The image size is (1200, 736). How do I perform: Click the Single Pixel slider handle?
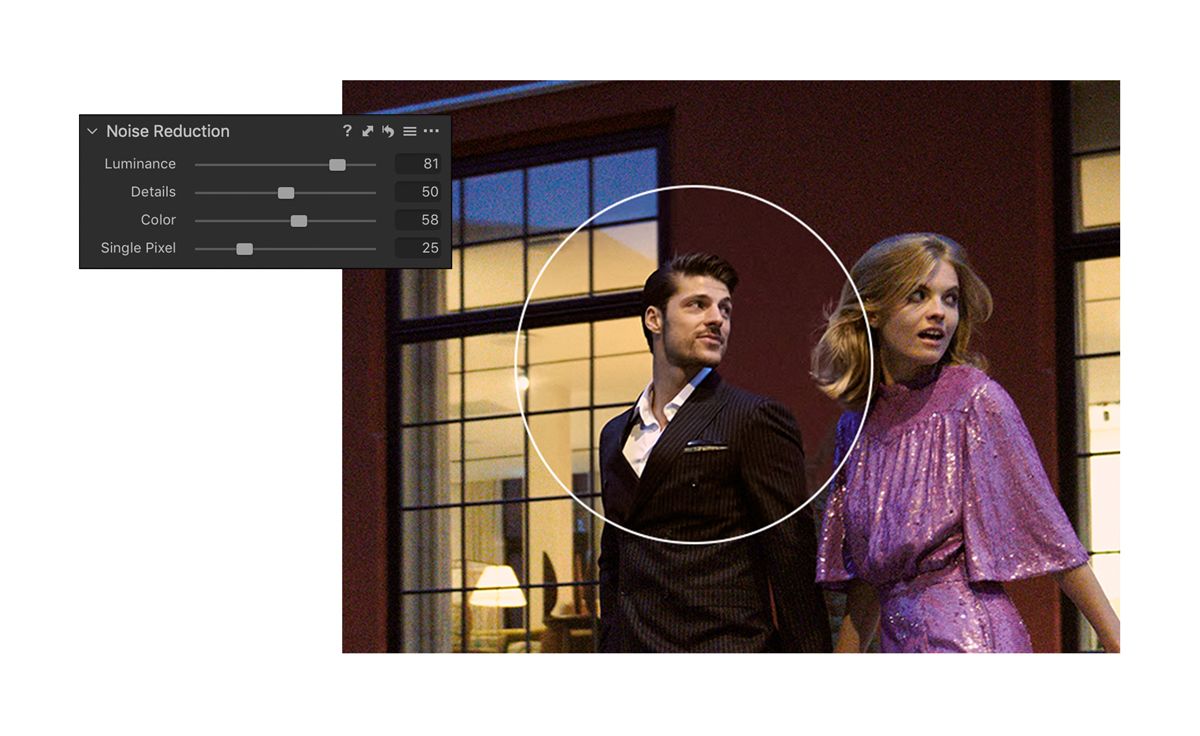(x=244, y=248)
